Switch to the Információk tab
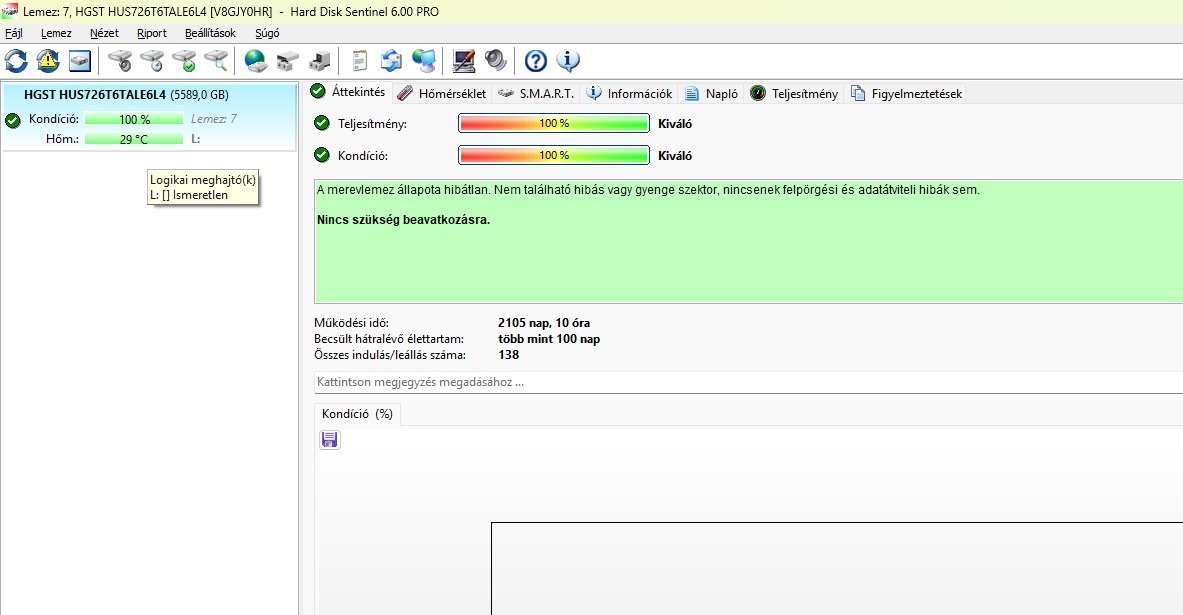 tap(629, 94)
